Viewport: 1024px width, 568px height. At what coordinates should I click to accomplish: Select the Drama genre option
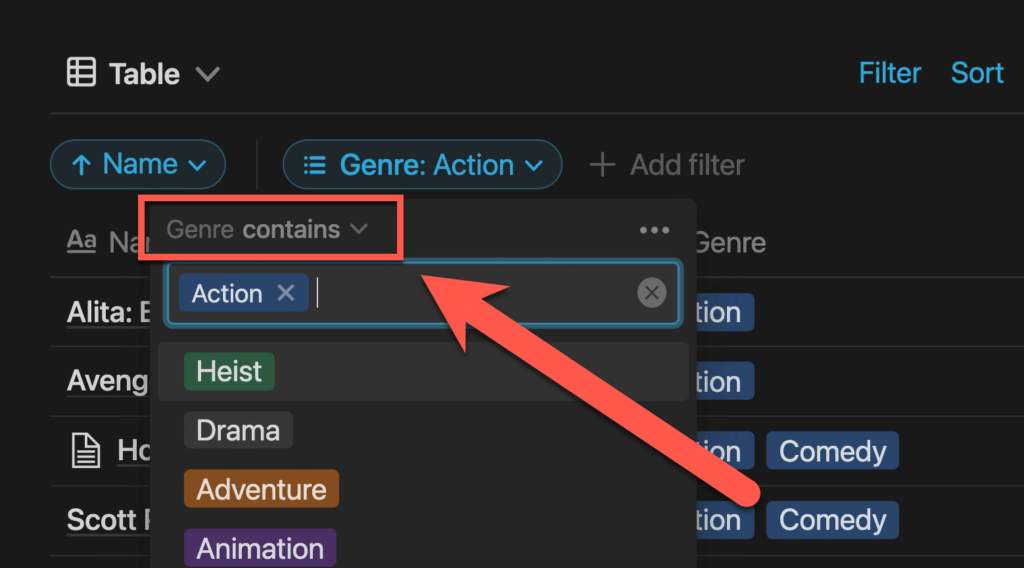click(x=238, y=430)
